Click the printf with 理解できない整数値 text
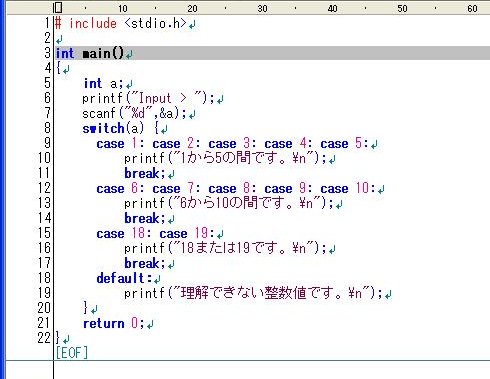 [x=253, y=293]
